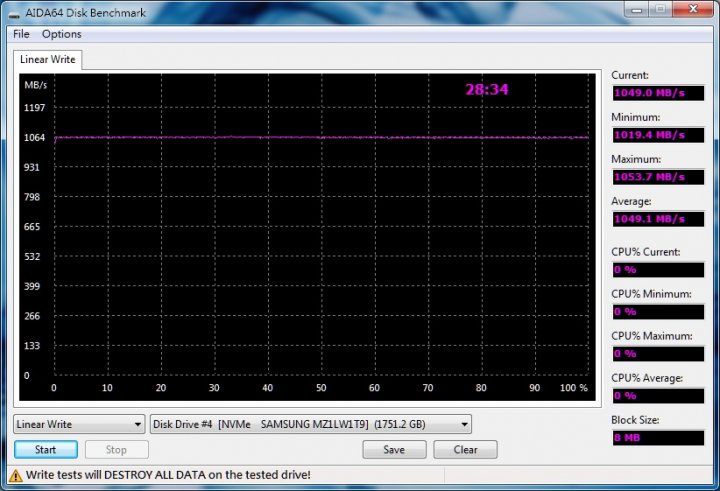Click the 532 label on graph axis
Screen dimensions: 720x491
tap(32, 257)
